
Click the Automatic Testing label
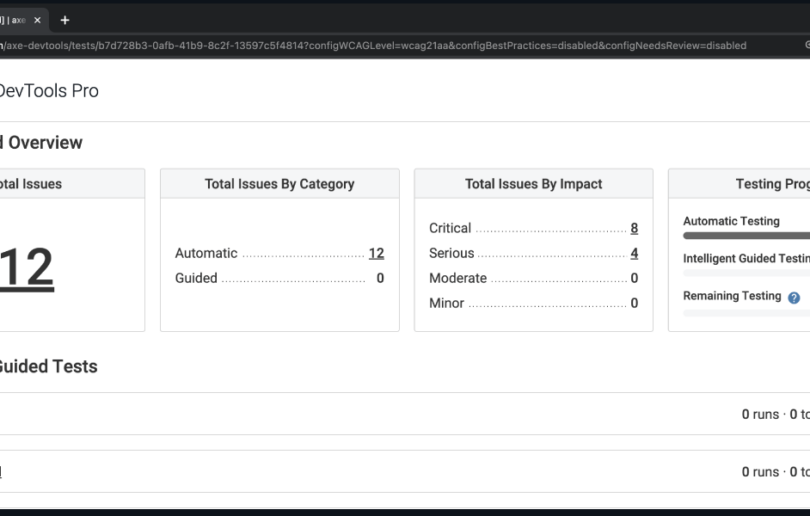[x=731, y=221]
